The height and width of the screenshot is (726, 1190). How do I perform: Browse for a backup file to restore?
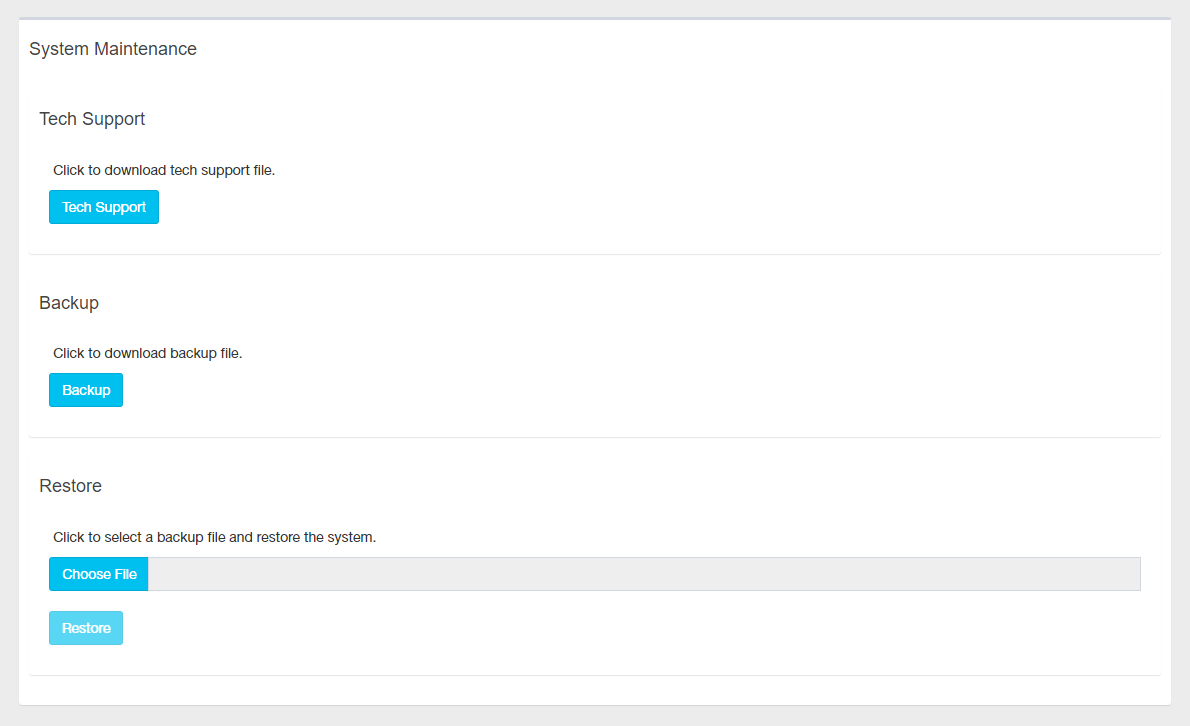(x=99, y=574)
